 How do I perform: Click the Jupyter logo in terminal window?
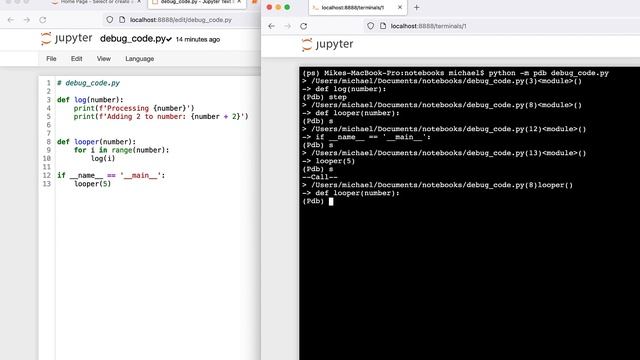(x=327, y=44)
